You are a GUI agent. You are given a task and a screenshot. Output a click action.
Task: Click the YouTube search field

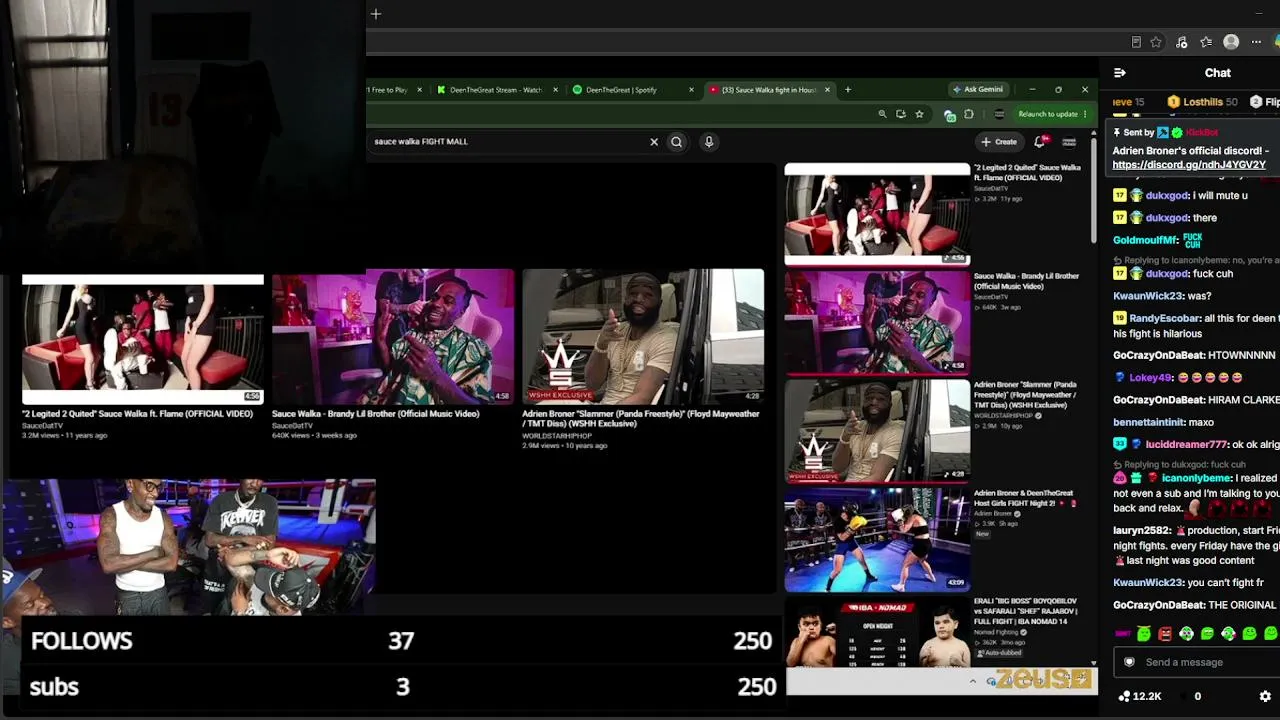pos(508,142)
